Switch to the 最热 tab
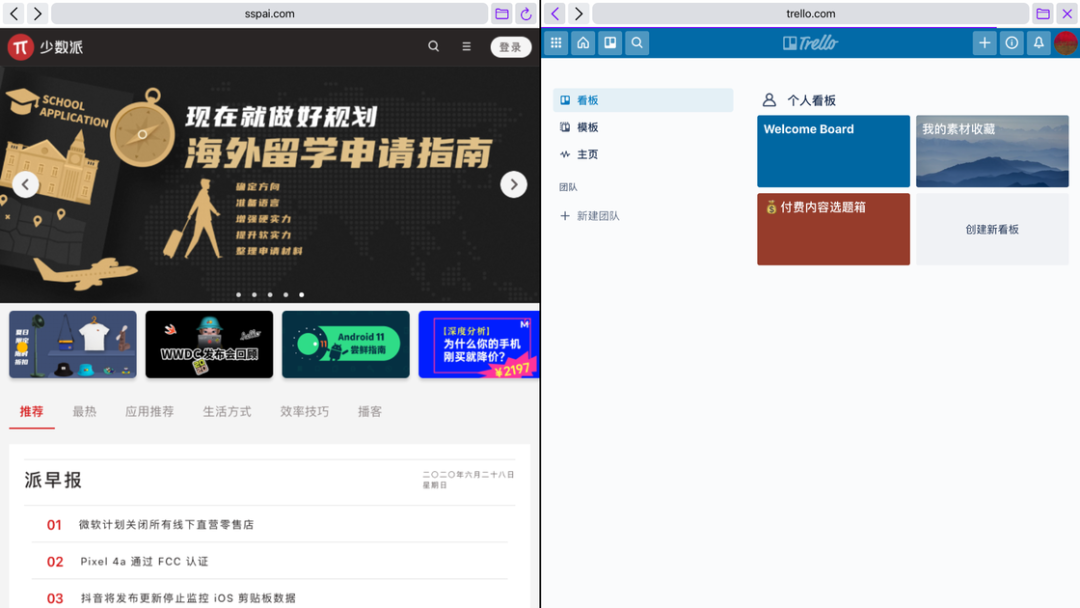The width and height of the screenshot is (1080, 608). pos(85,412)
